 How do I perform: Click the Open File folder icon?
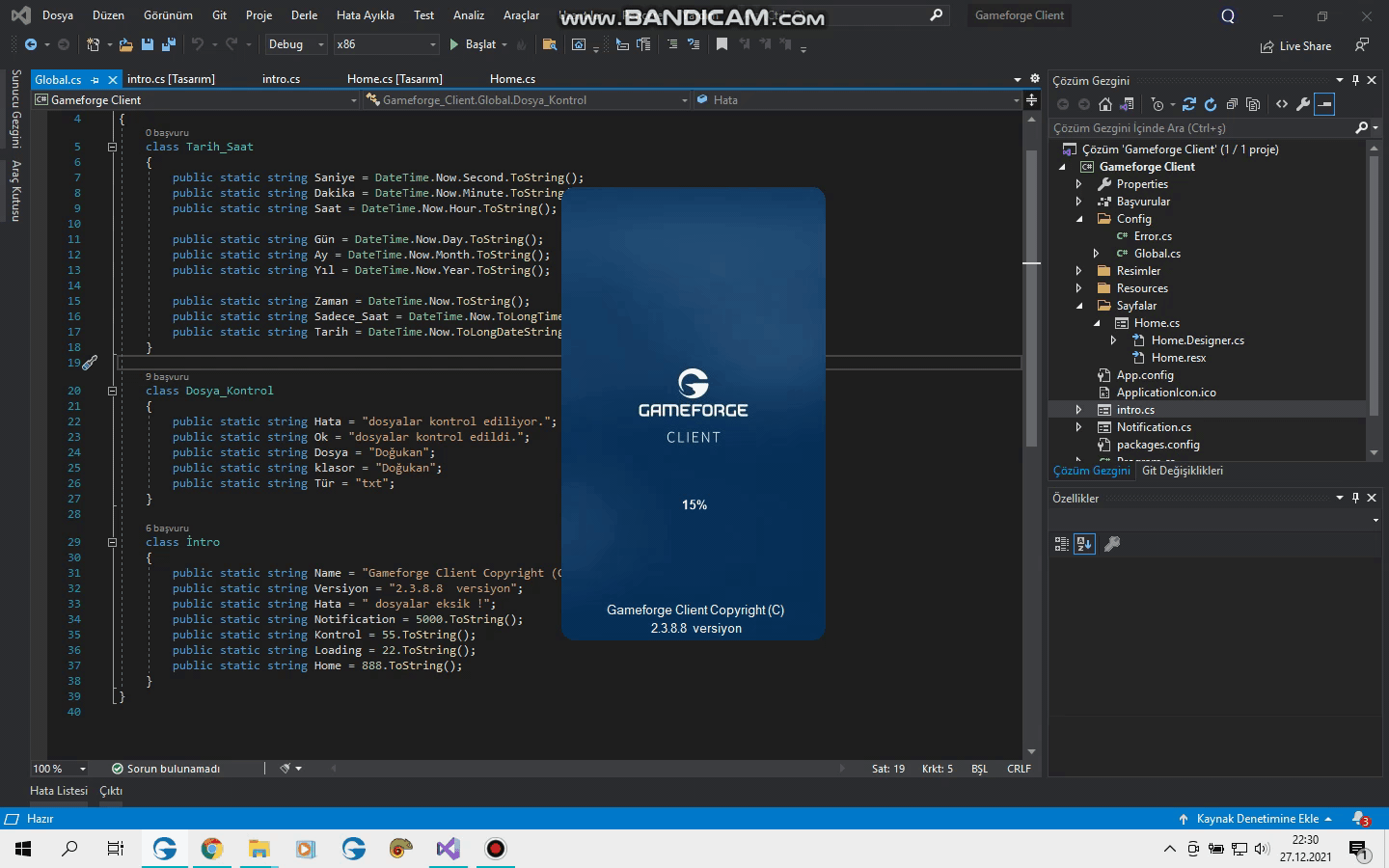tap(125, 44)
